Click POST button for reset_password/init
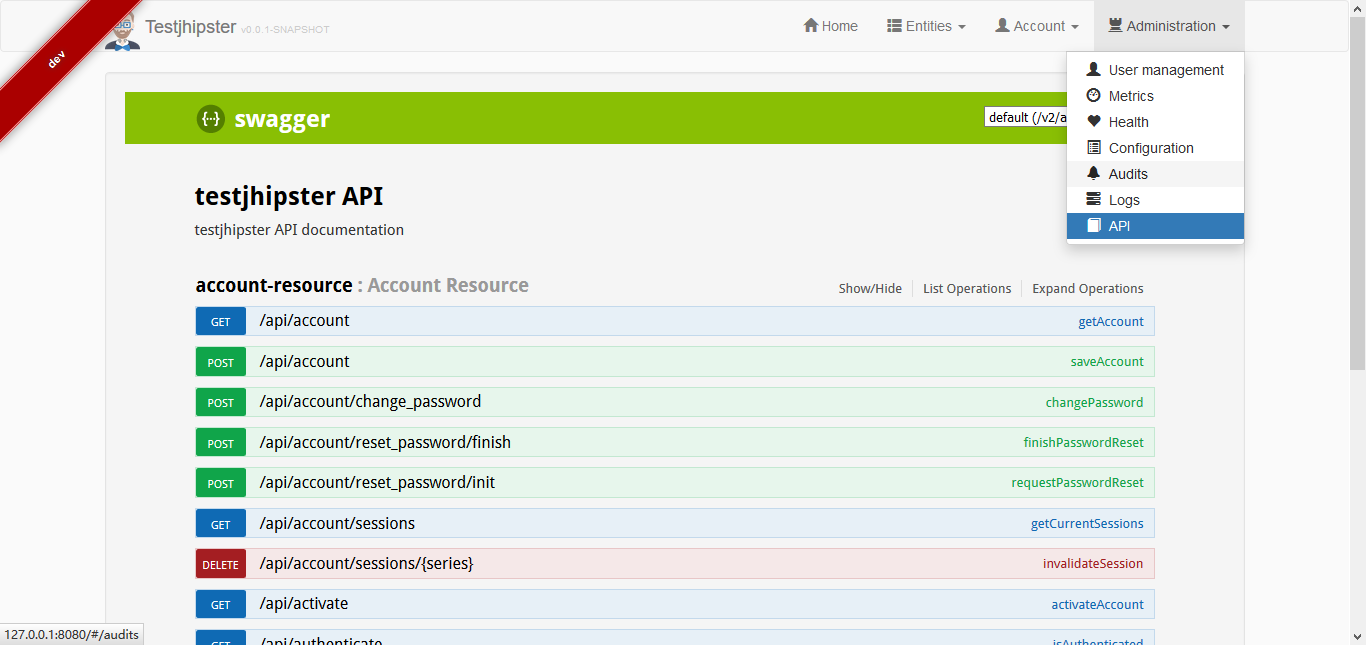Viewport: 1366px width, 645px height. point(221,483)
